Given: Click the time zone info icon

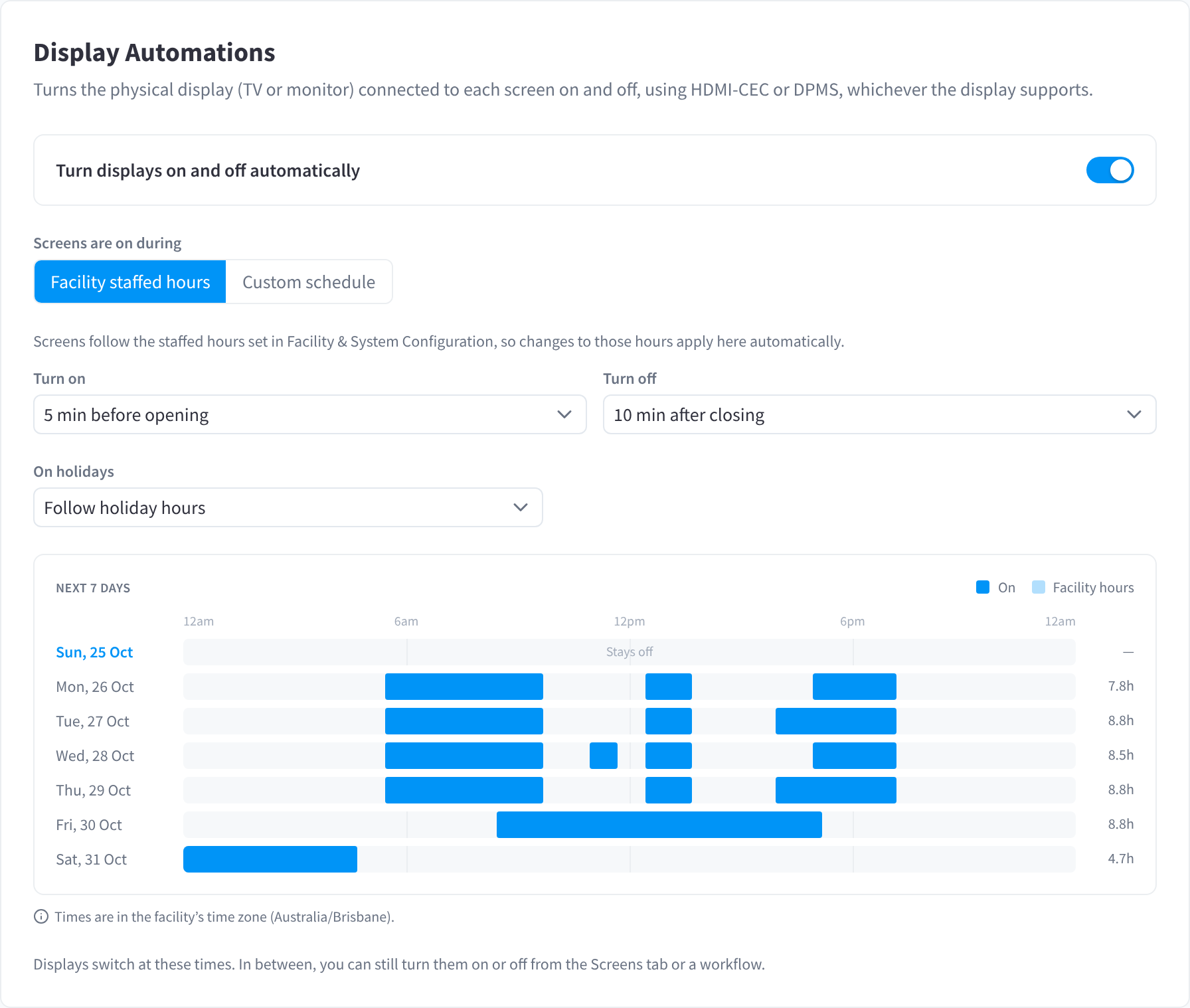Looking at the screenshot, I should click(41, 916).
